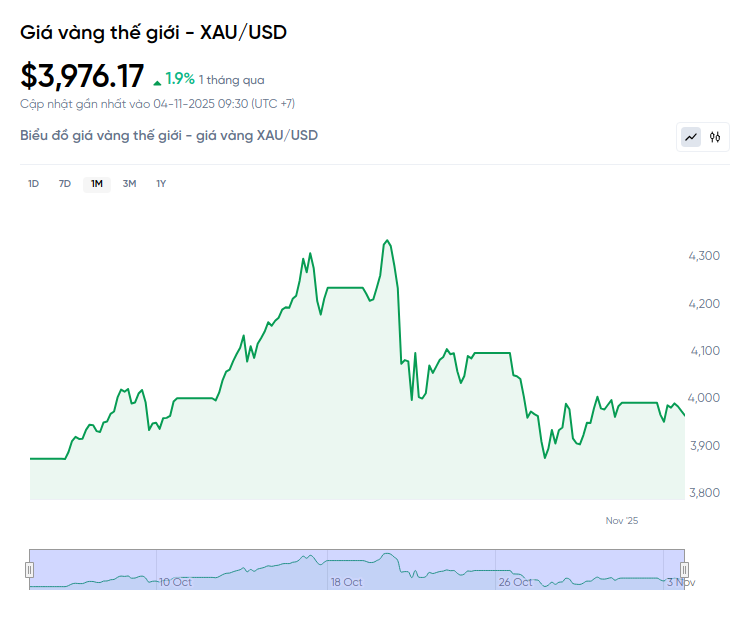The height and width of the screenshot is (634, 750).
Task: Show the 3M price history
Action: point(129,183)
